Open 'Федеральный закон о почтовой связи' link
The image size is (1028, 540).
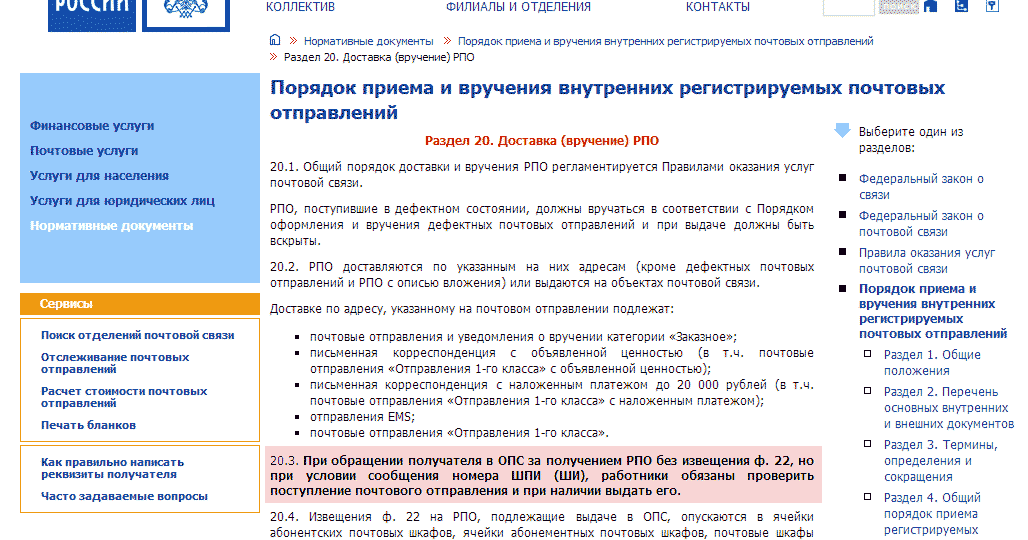click(921, 223)
